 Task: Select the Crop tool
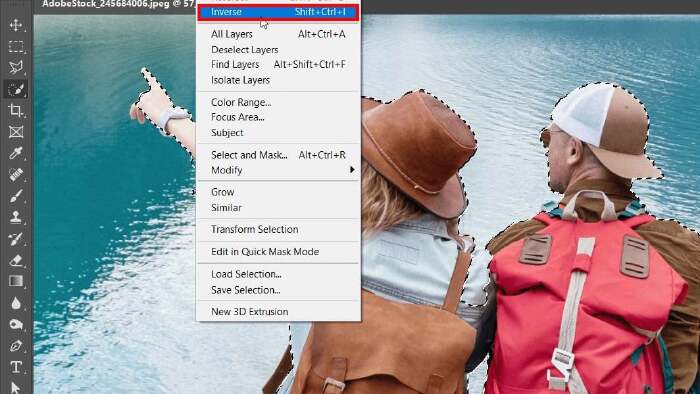click(x=16, y=110)
